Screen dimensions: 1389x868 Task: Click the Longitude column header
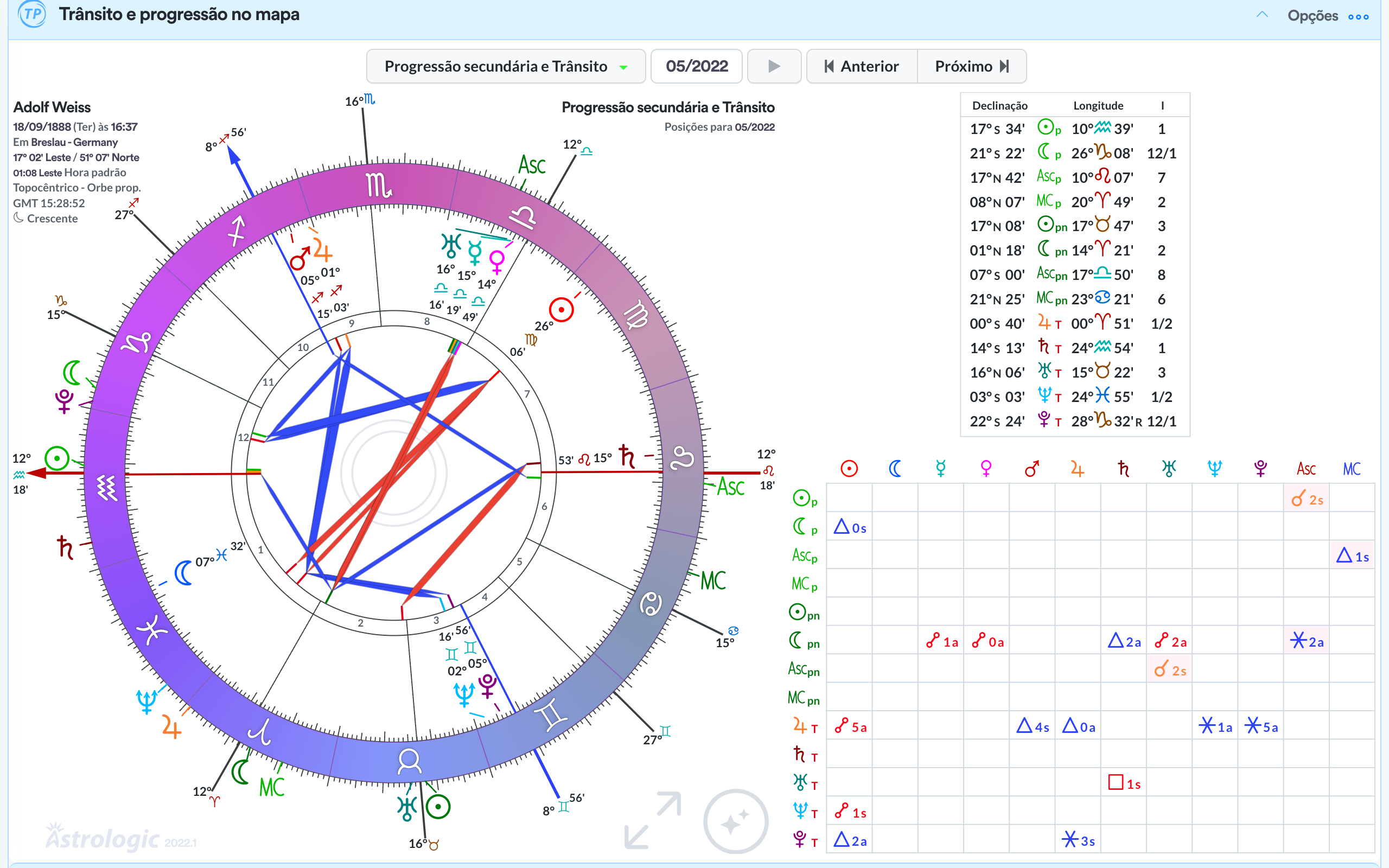pyautogui.click(x=1098, y=106)
